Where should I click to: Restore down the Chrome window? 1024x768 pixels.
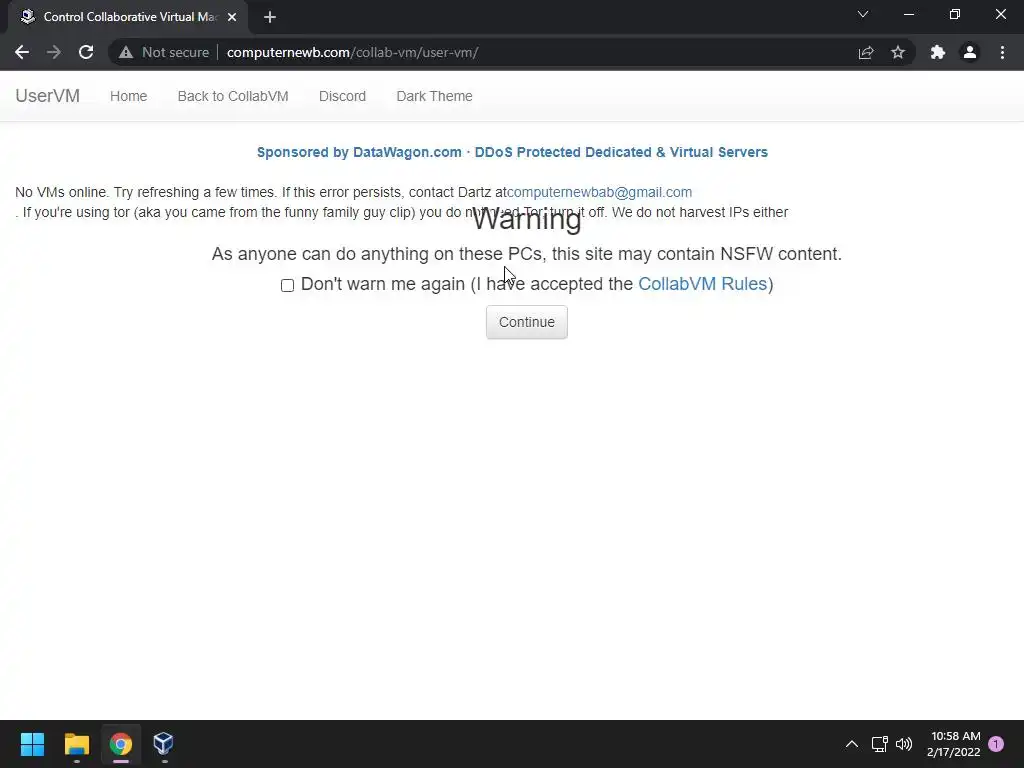[x=955, y=14]
